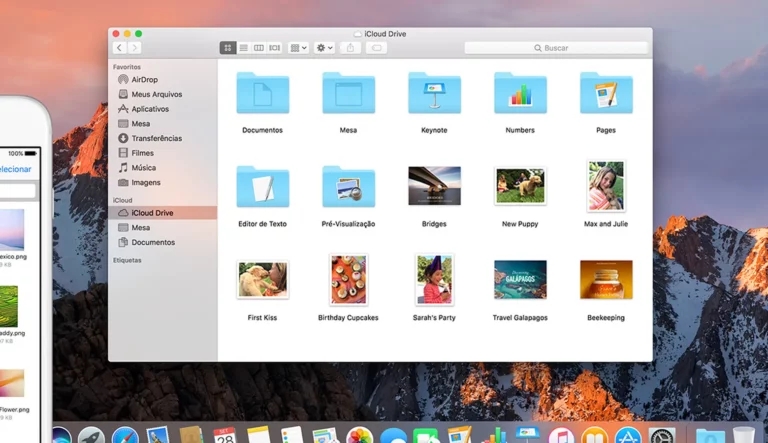The width and height of the screenshot is (768, 443).
Task: Select Mesa under iCloud section
Action: click(163, 227)
